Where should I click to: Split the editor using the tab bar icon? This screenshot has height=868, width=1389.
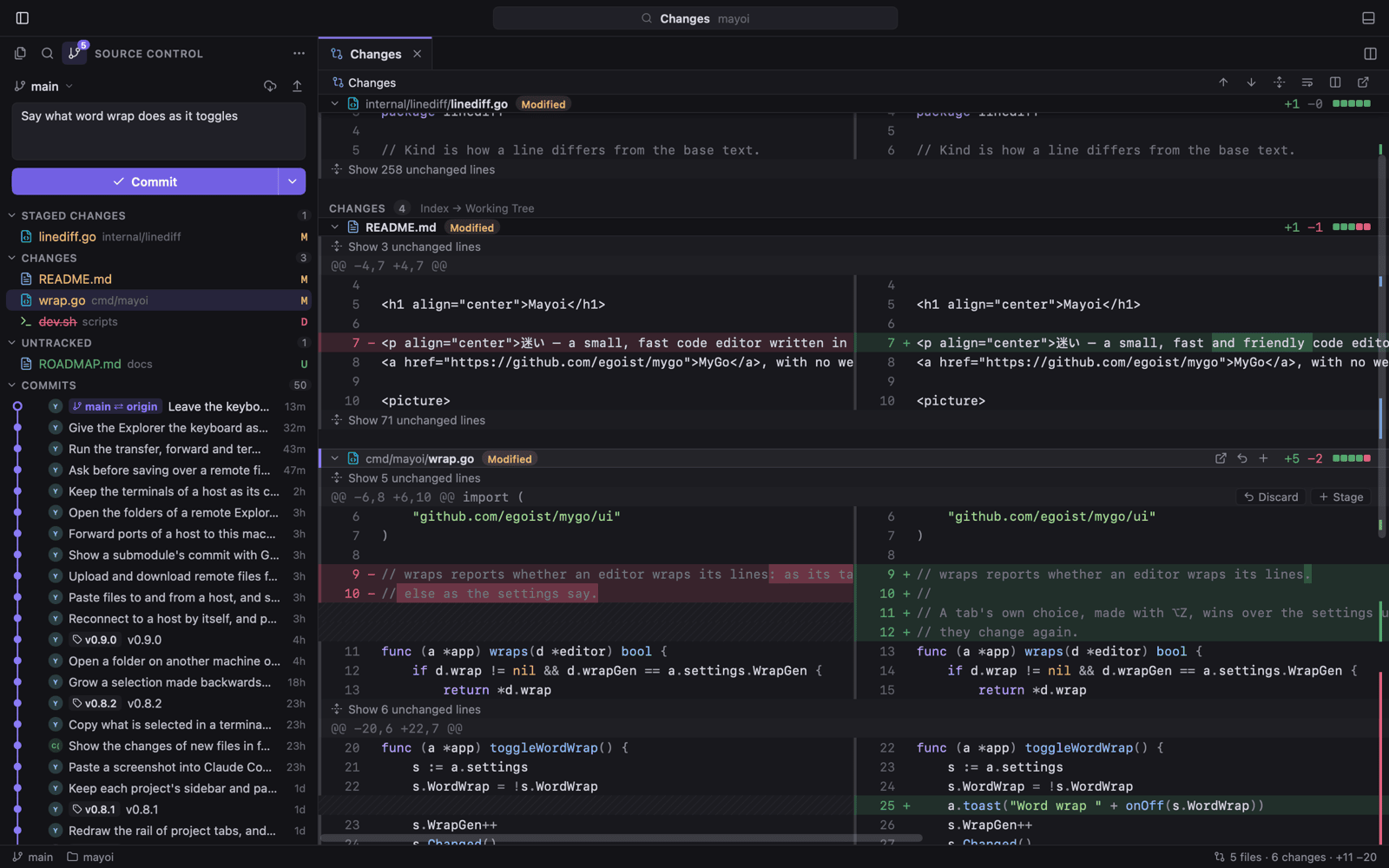(x=1370, y=53)
